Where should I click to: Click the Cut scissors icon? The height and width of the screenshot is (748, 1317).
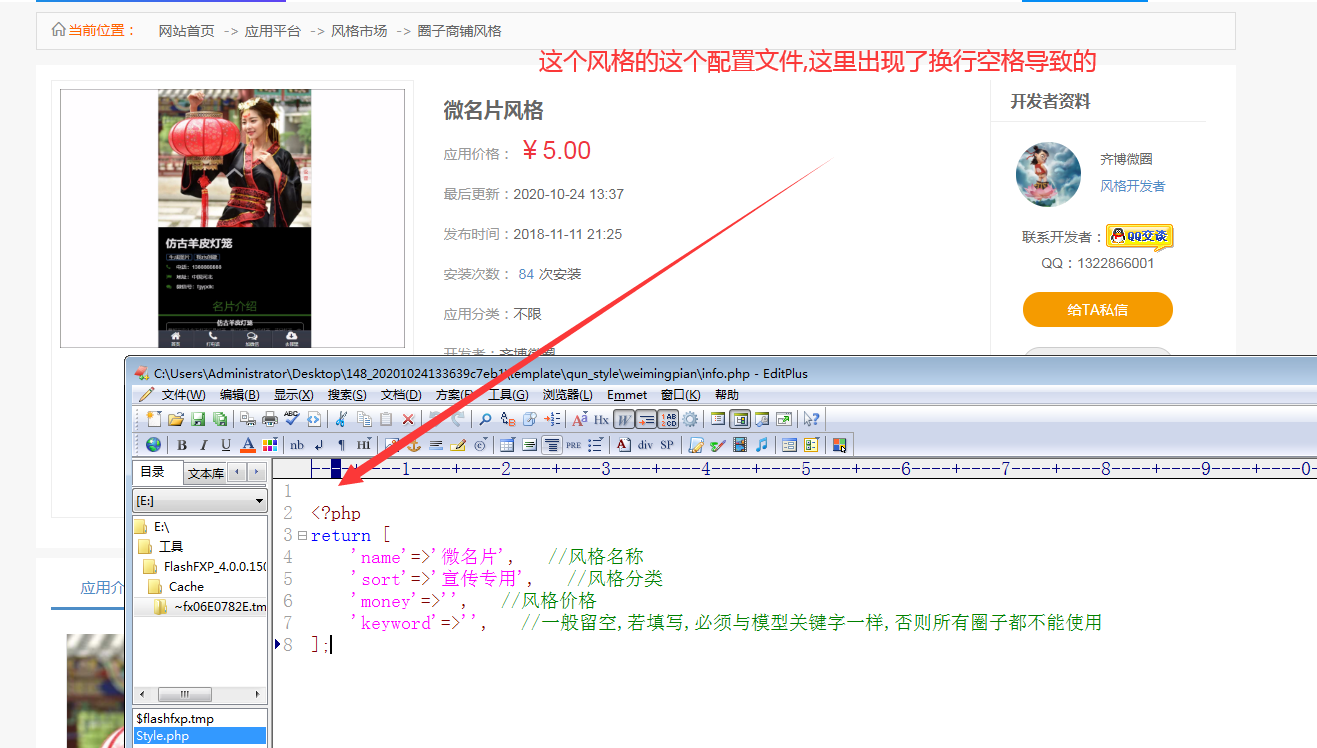(x=342, y=419)
